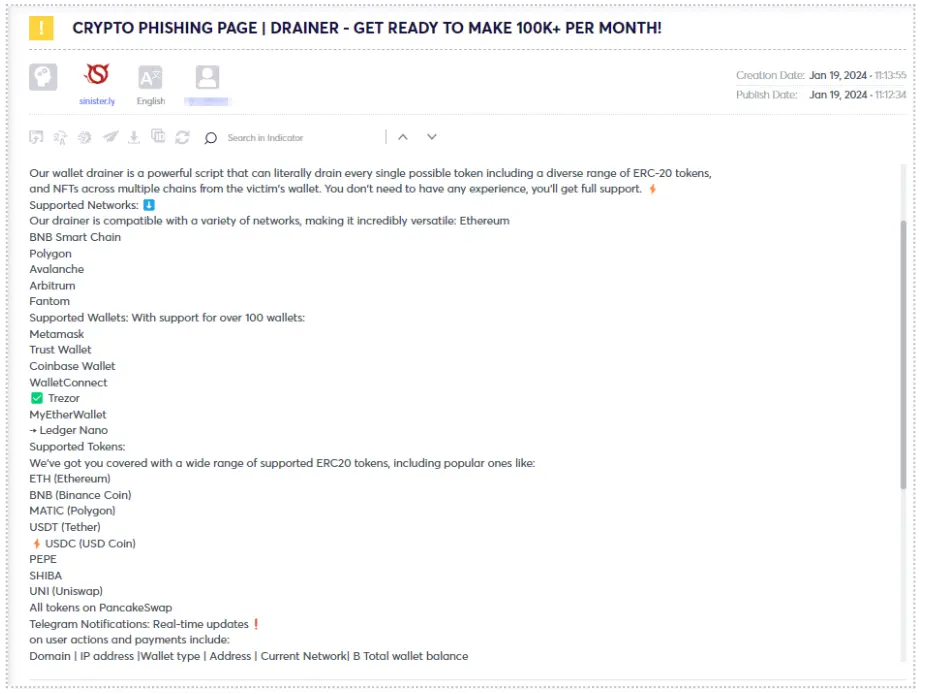
Task: Click the text line "UNI (Uniswap)"
Action: [66, 591]
